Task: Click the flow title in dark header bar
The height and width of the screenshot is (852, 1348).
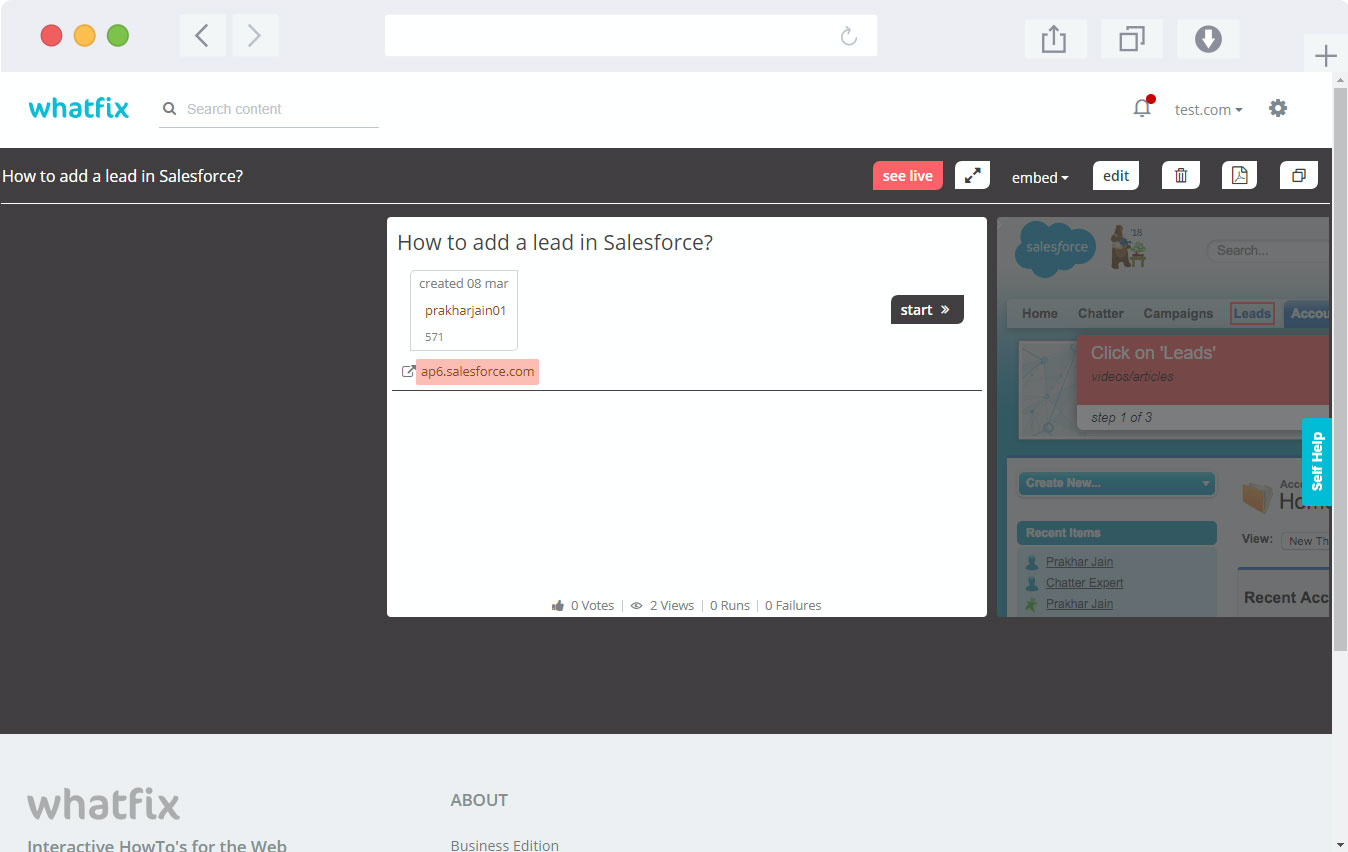Action: (x=123, y=176)
